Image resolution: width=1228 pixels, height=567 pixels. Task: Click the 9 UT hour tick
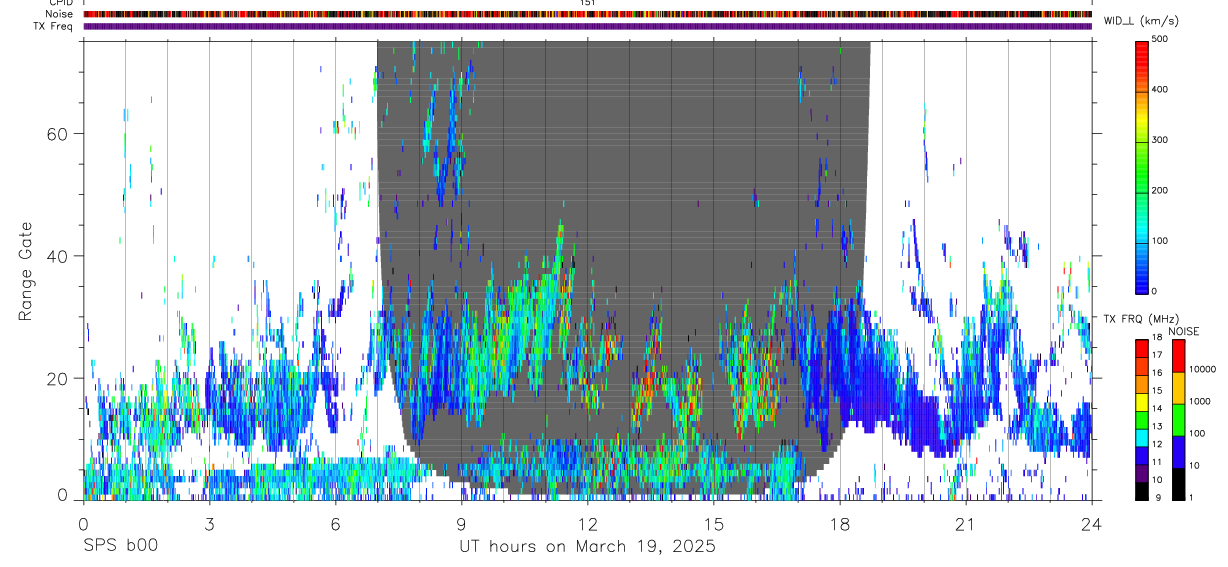pyautogui.click(x=461, y=524)
